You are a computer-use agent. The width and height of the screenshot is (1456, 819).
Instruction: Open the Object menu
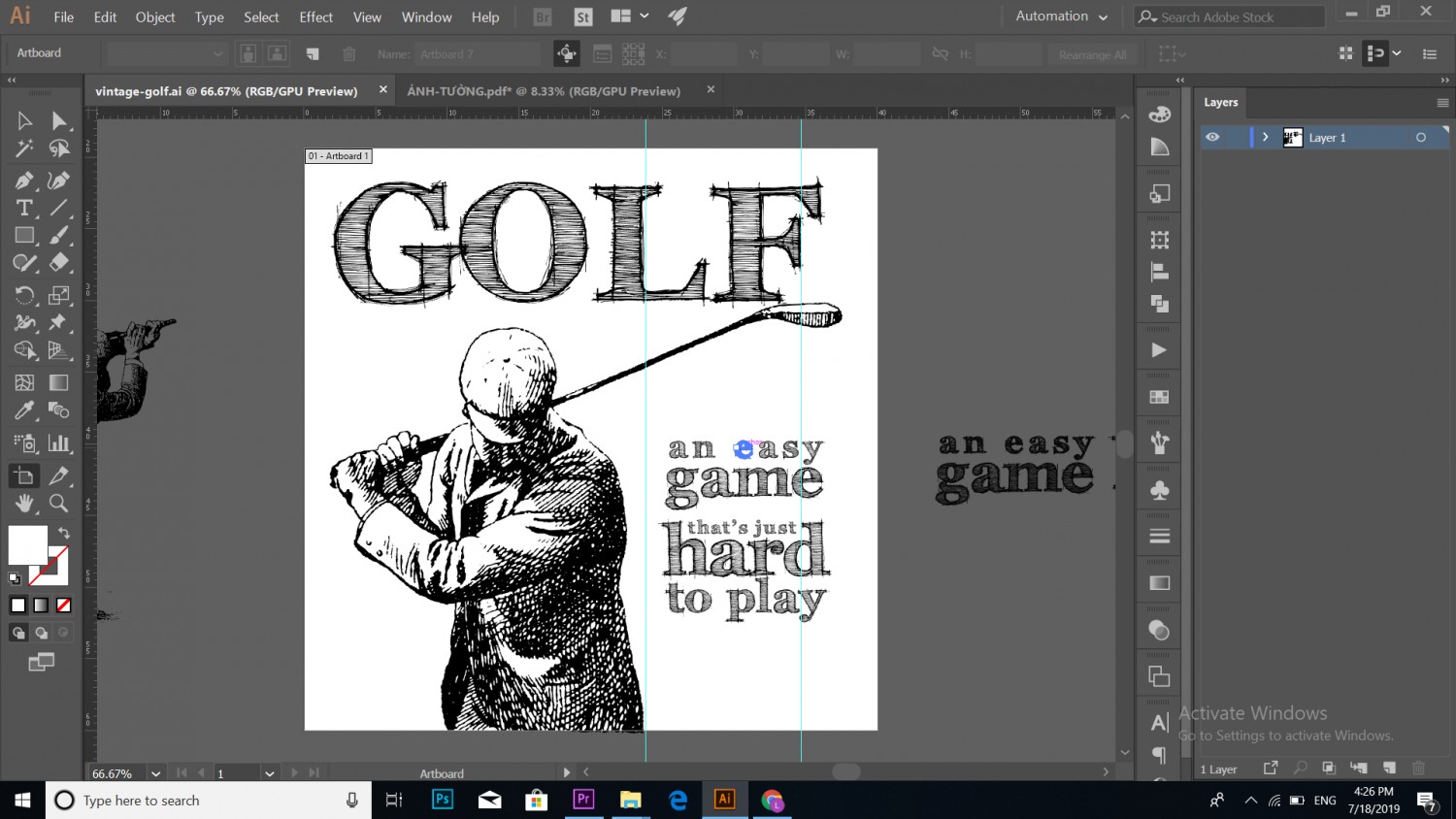coord(155,17)
